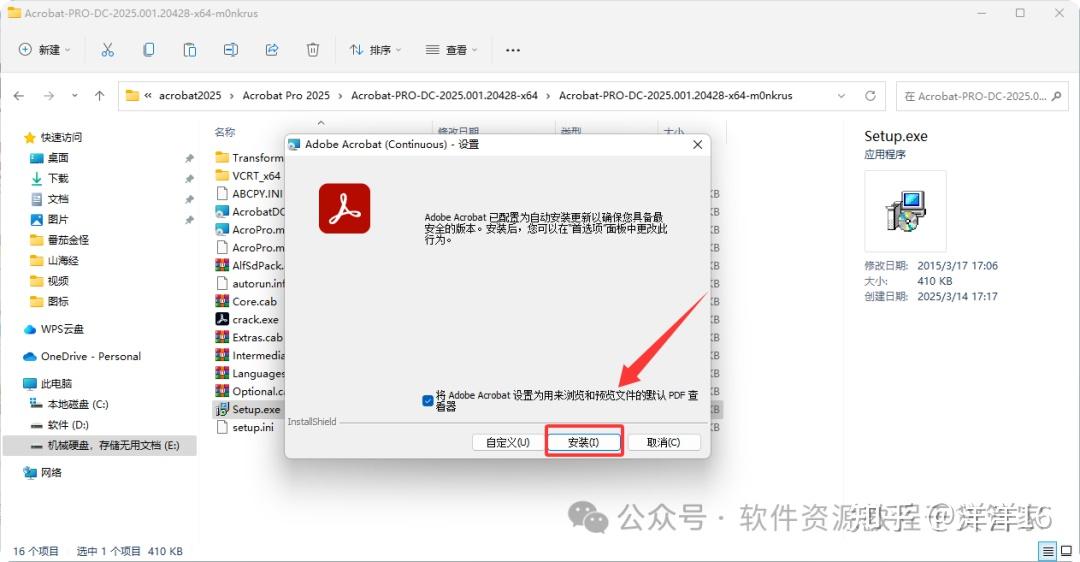Screen dimensions: 1080x562
Task: Click the 自定义(U) customize button
Action: (x=508, y=442)
